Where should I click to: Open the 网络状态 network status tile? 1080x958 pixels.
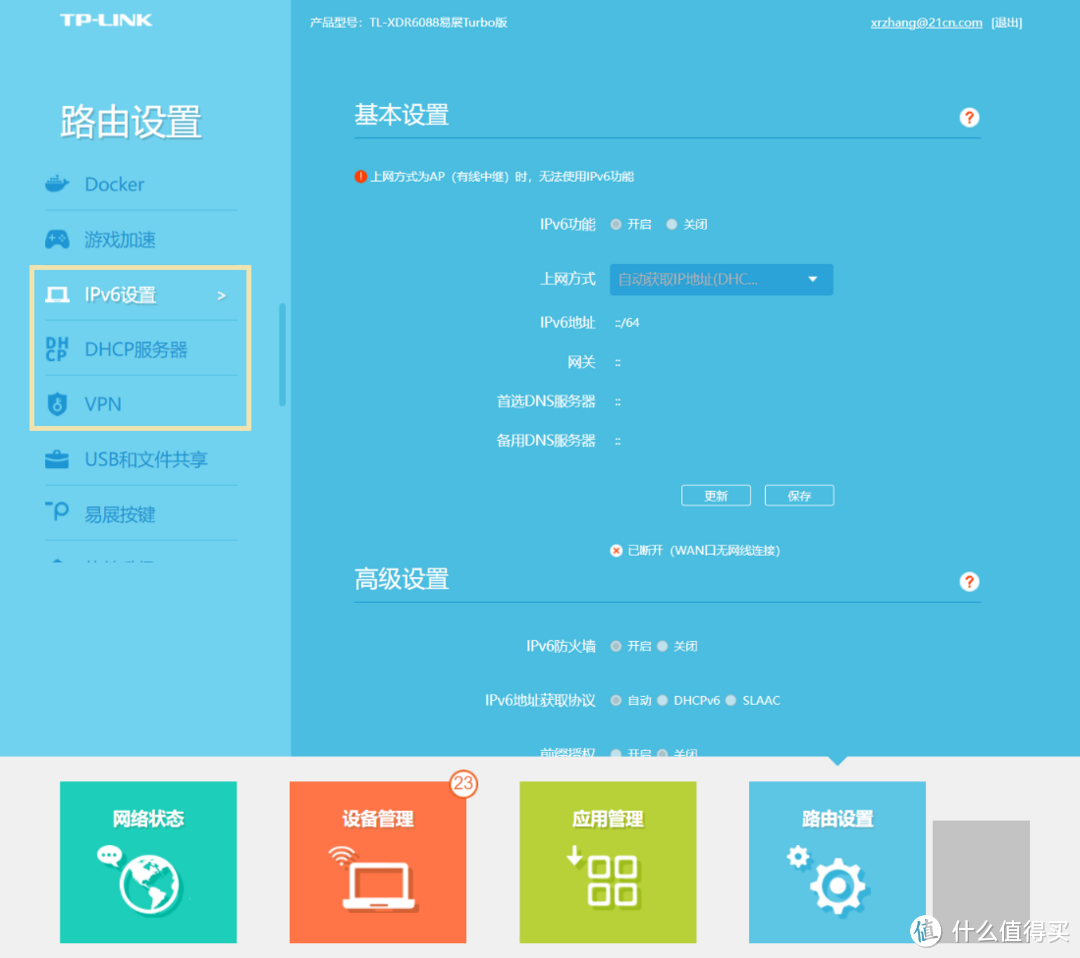147,861
